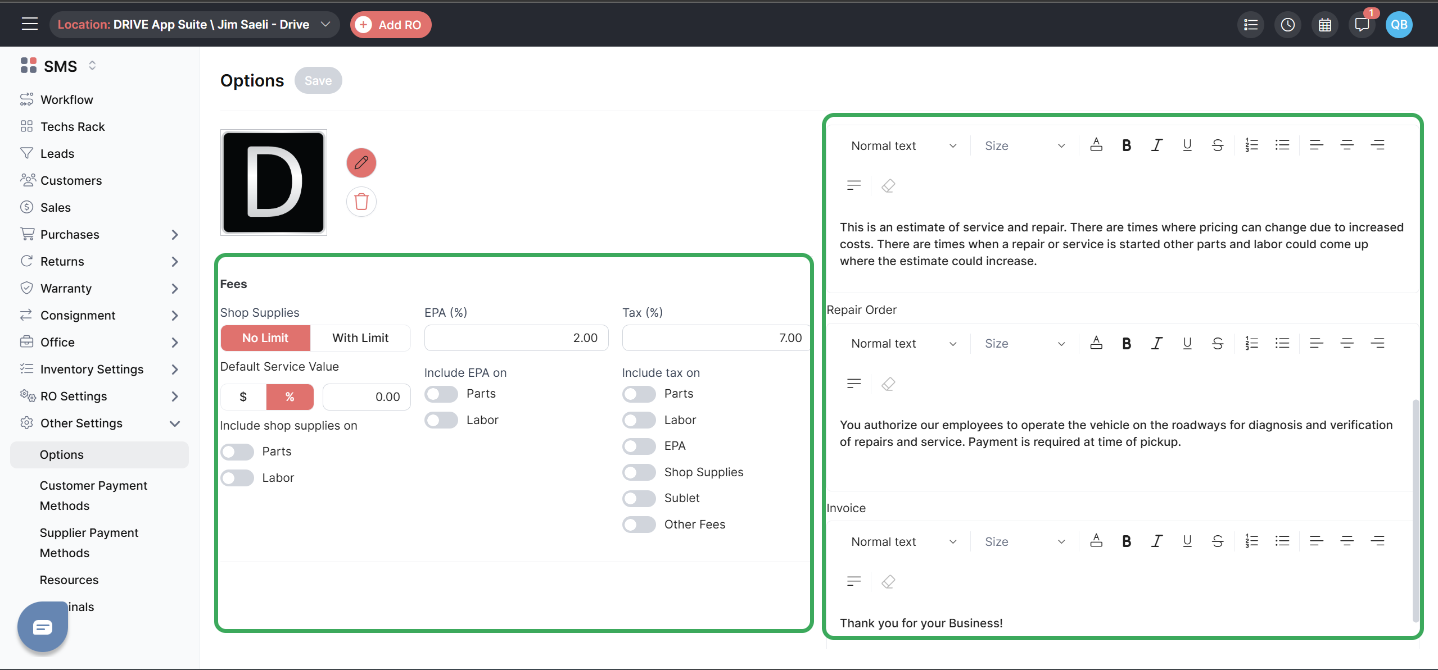Open the task list icon in top bar

tap(1250, 25)
